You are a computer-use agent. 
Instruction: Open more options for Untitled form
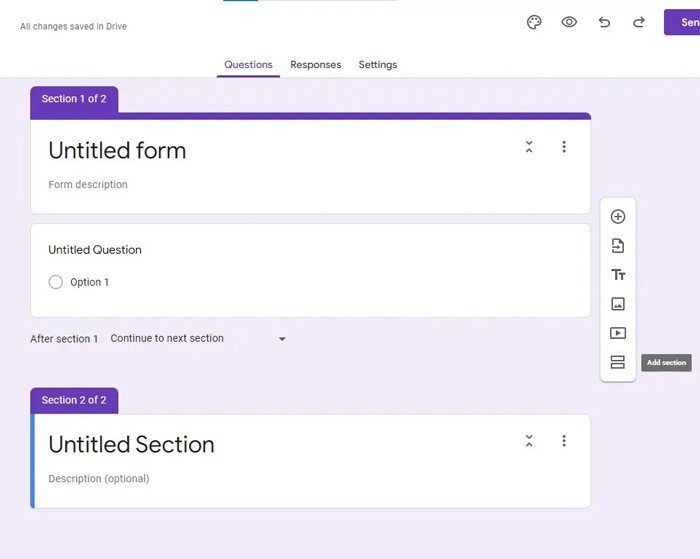point(564,147)
